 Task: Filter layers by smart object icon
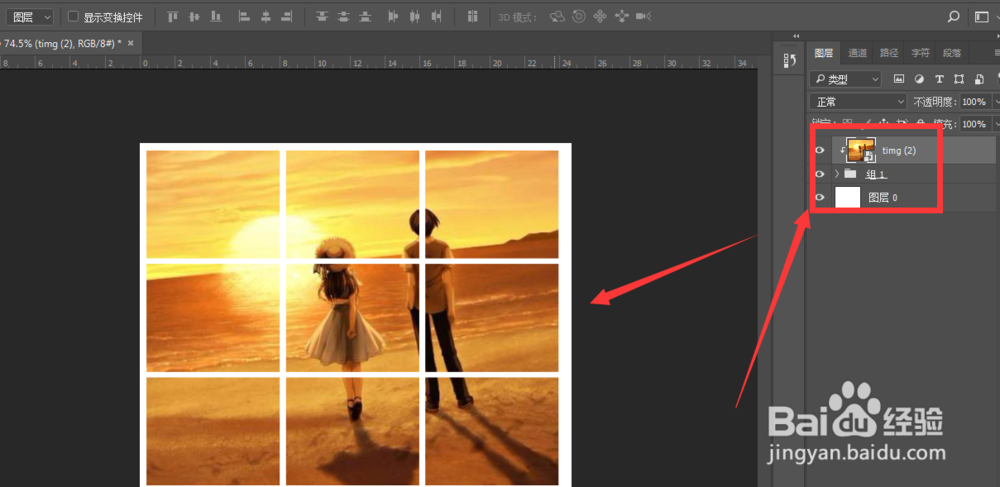pos(979,79)
